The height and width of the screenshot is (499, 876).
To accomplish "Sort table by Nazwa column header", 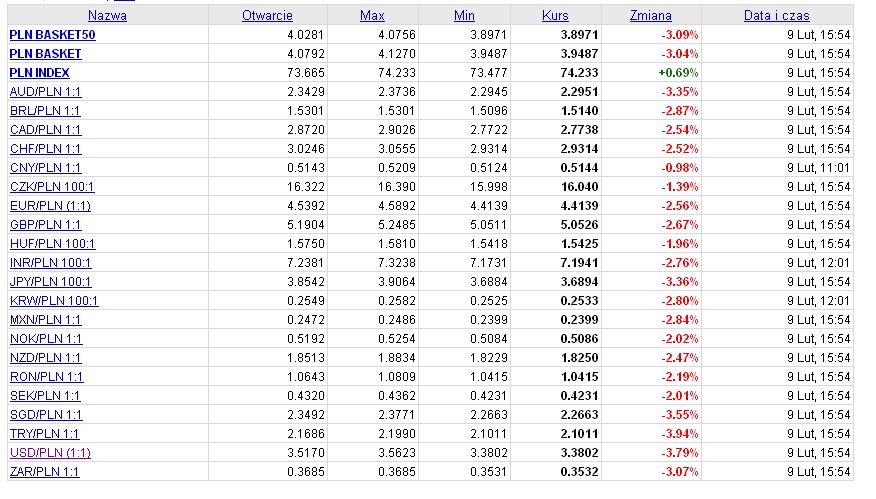I will [x=107, y=16].
